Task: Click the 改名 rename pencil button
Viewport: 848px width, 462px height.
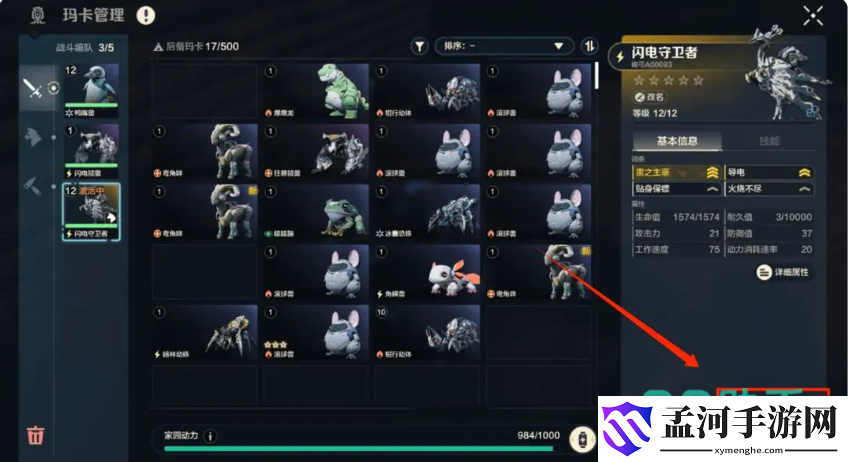Action: (650, 97)
